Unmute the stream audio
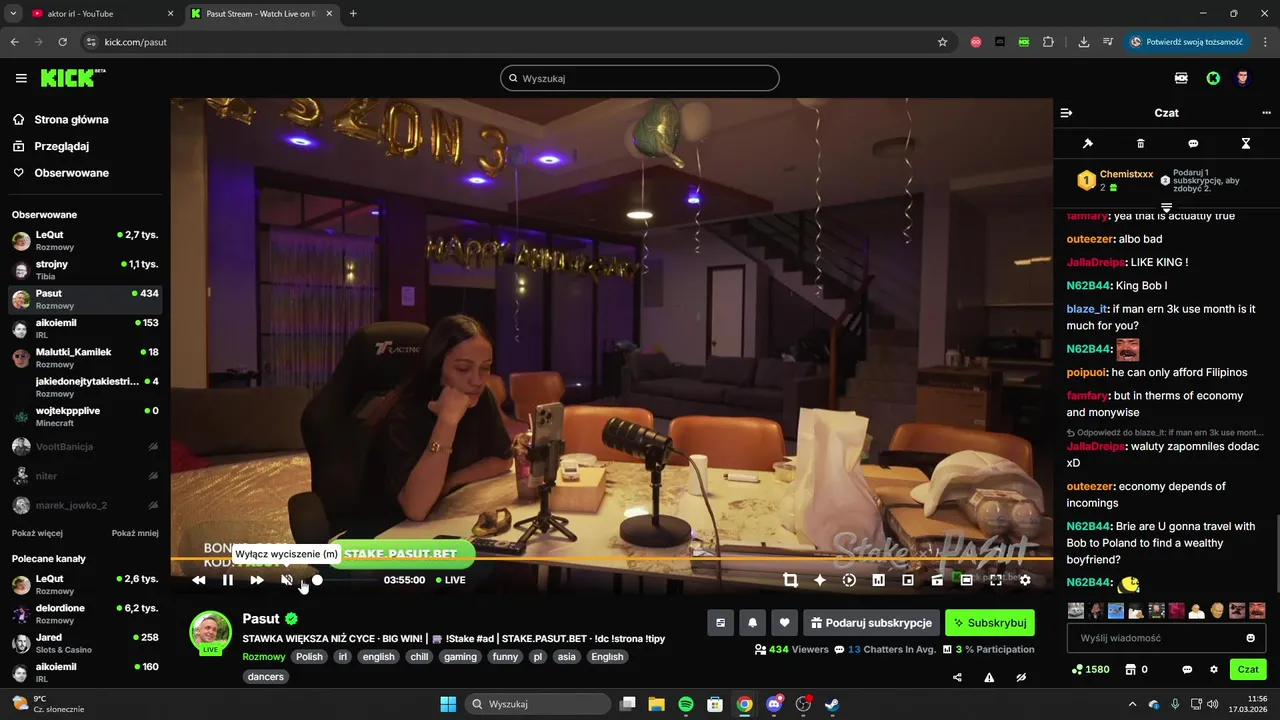This screenshot has height=720, width=1280. pos(287,580)
